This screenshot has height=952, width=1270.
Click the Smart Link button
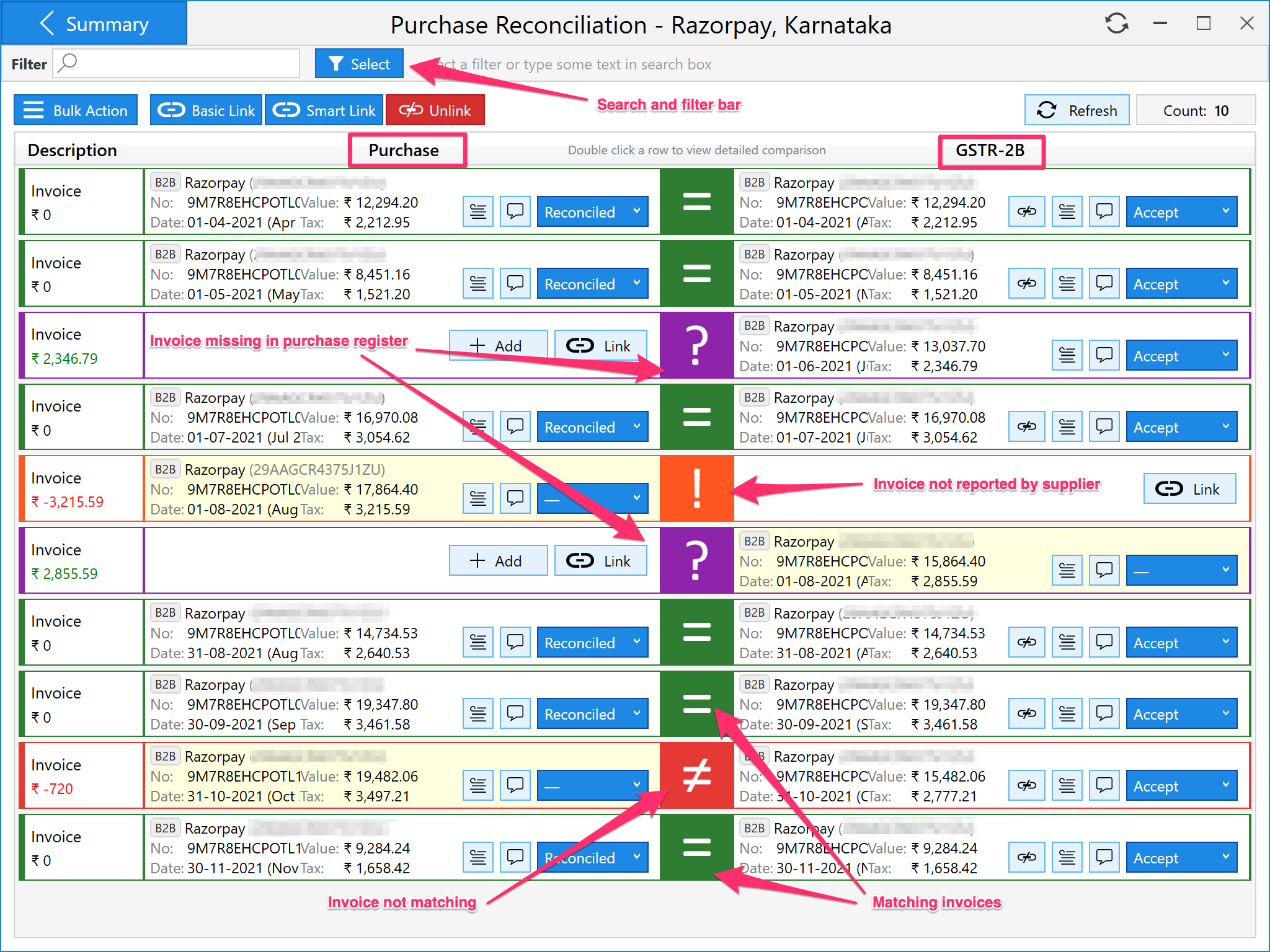pos(324,110)
